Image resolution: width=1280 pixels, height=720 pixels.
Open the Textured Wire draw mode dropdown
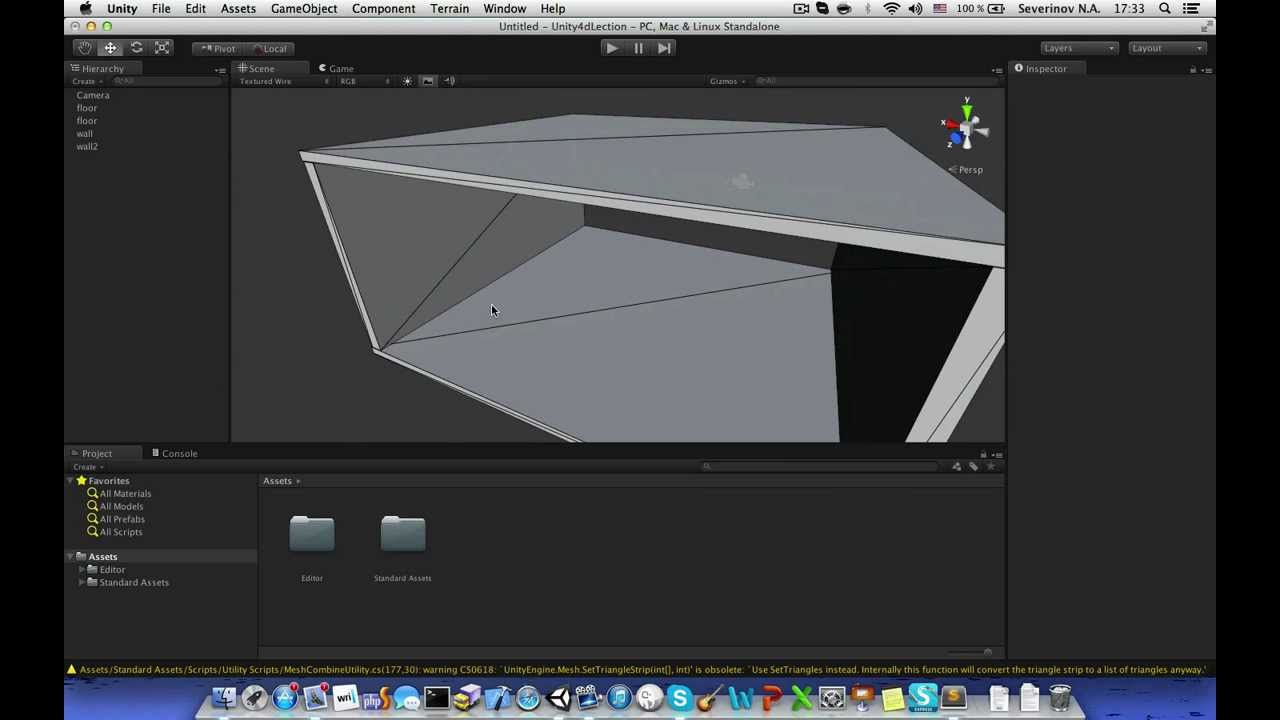283,81
